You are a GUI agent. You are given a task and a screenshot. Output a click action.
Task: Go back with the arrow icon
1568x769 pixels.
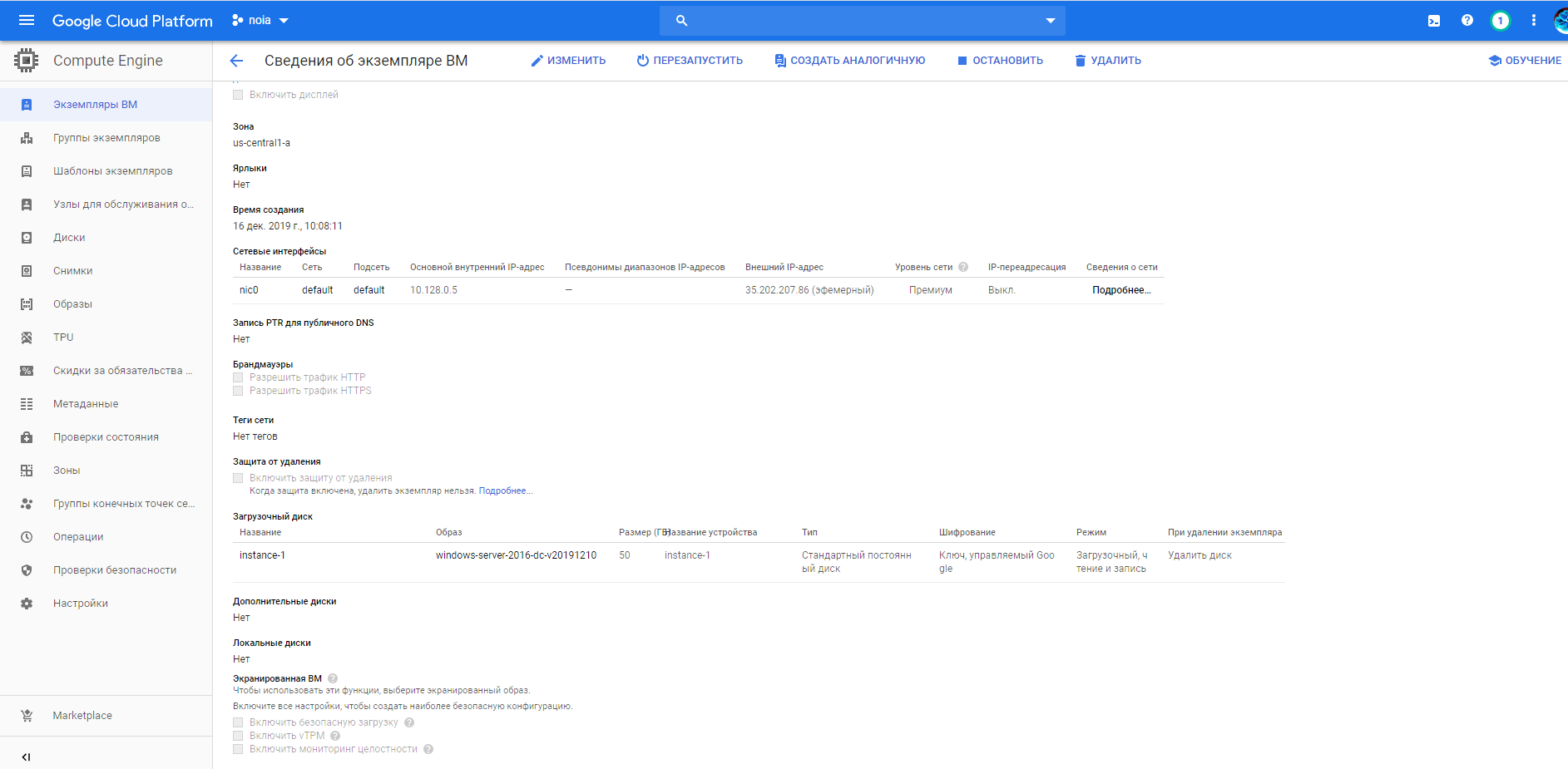click(236, 61)
